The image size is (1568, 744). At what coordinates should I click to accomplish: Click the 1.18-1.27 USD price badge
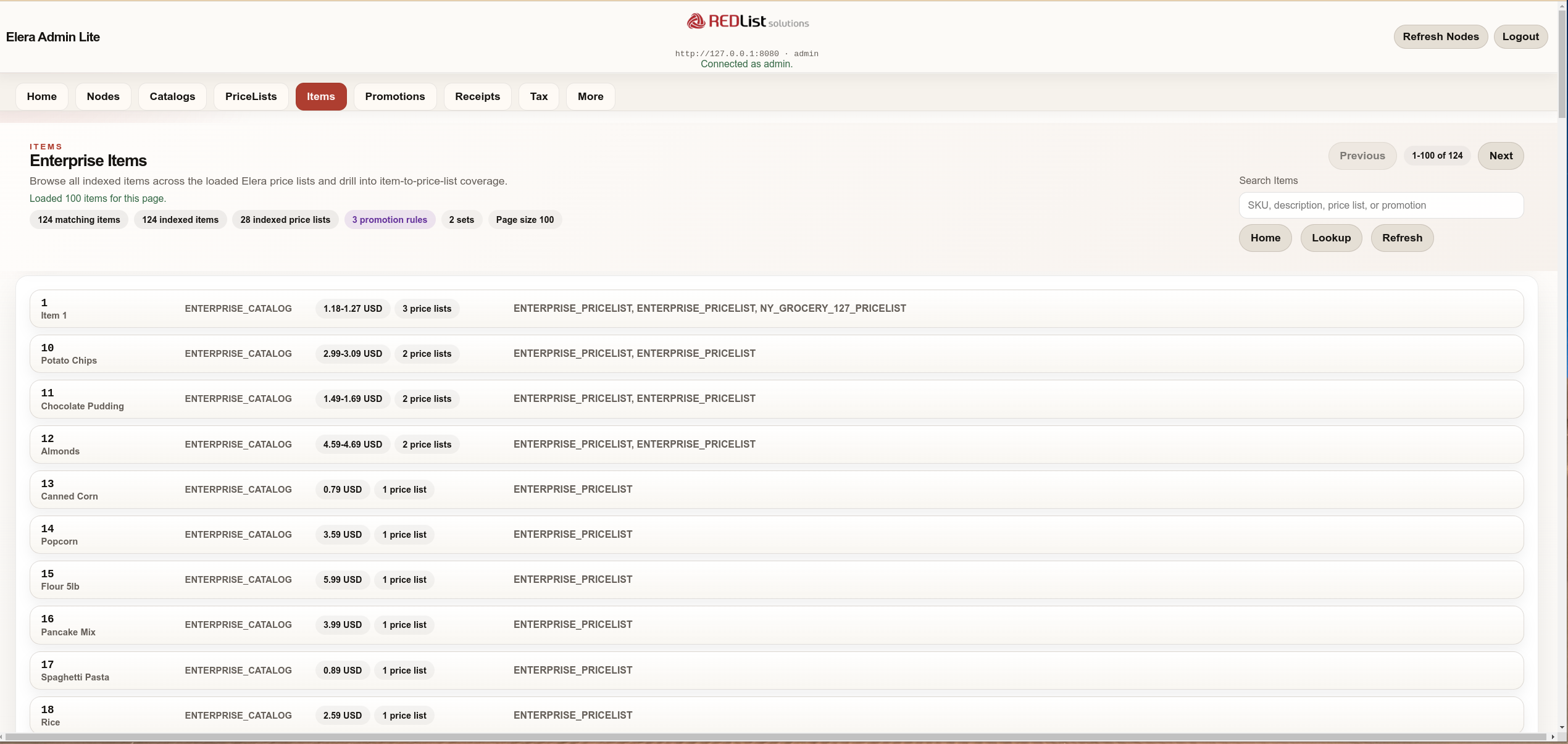(x=352, y=309)
